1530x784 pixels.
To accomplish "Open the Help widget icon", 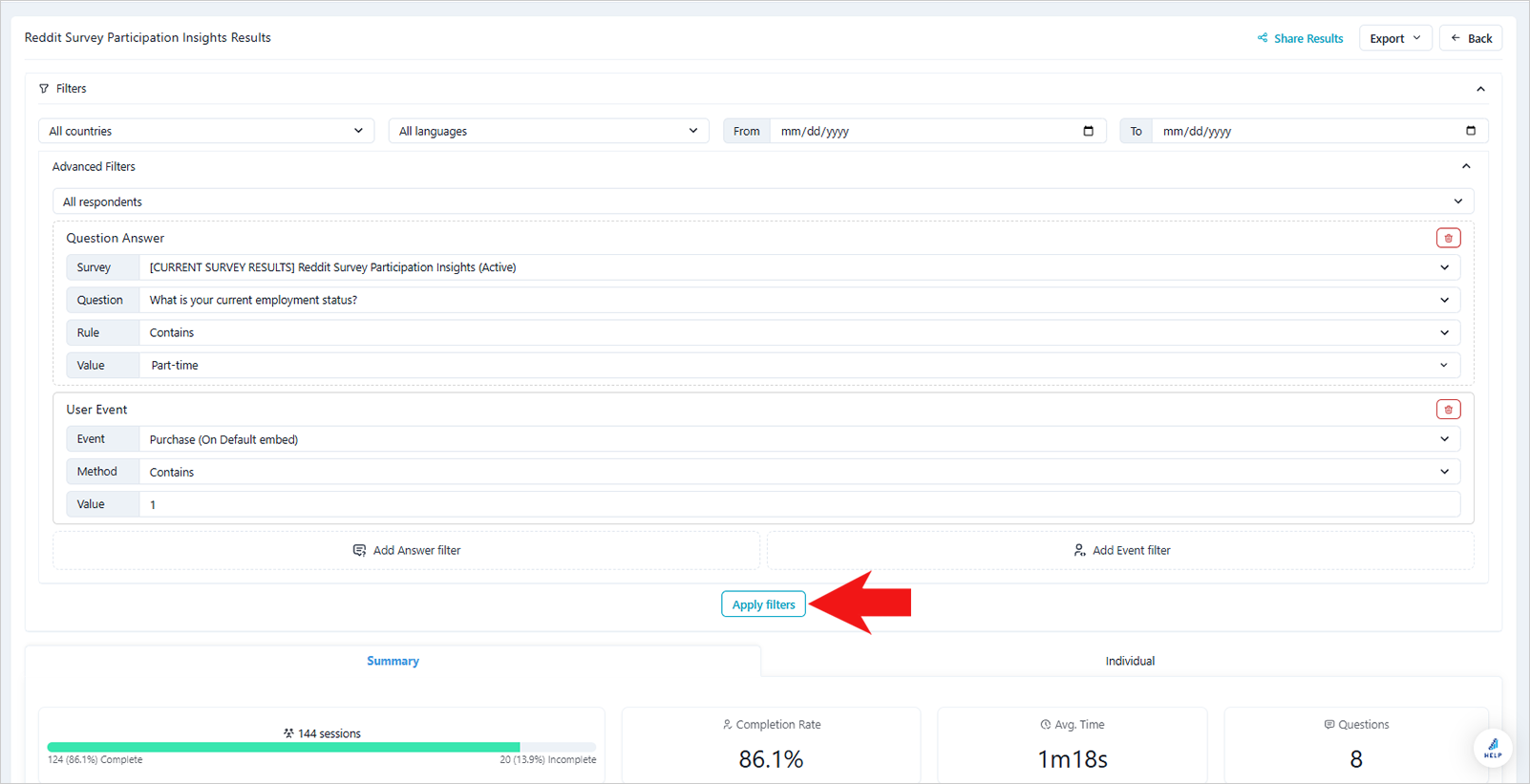I will [1493, 749].
